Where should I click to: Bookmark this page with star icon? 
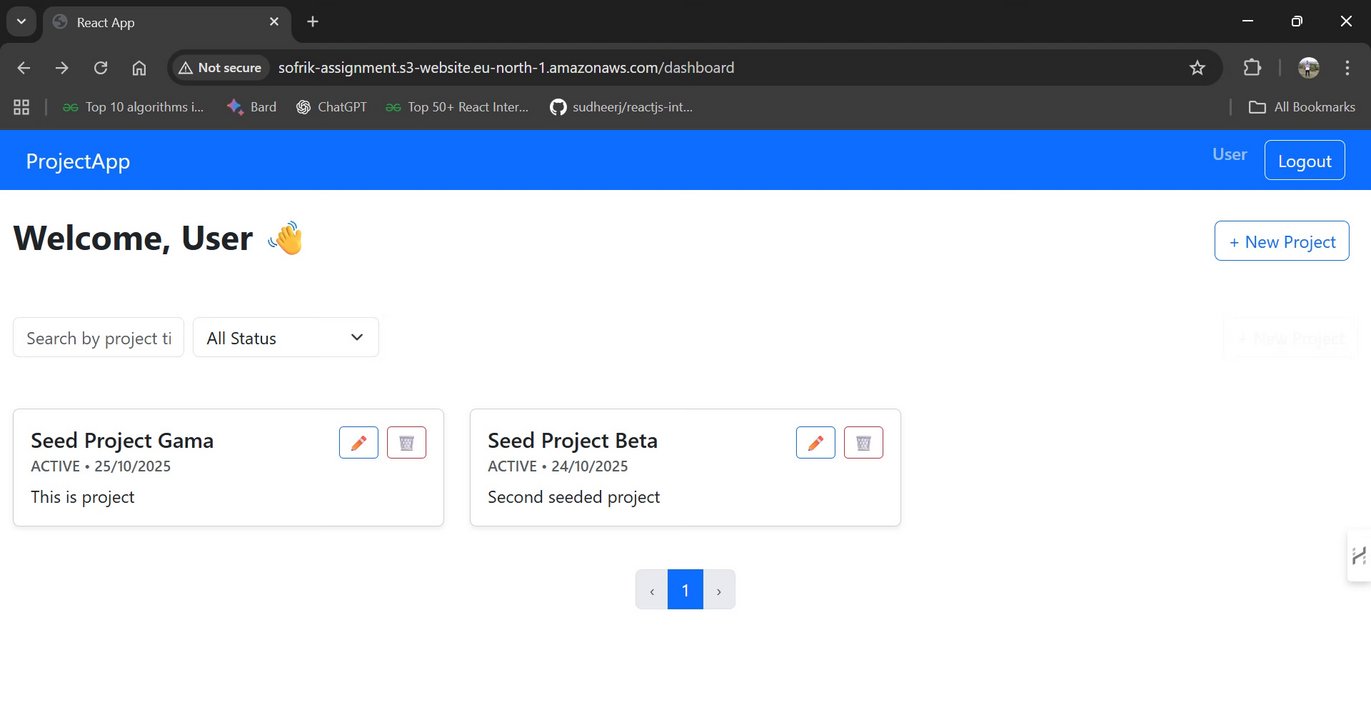[1197, 68]
